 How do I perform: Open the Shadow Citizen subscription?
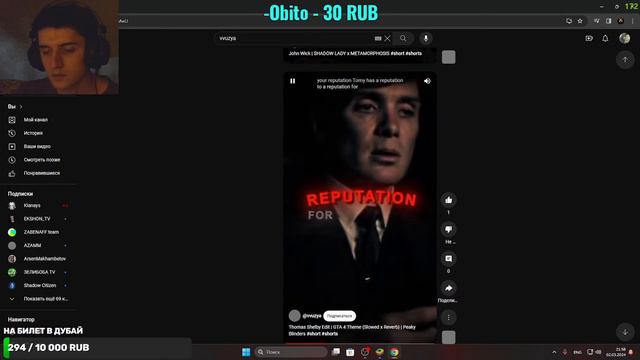click(39, 285)
